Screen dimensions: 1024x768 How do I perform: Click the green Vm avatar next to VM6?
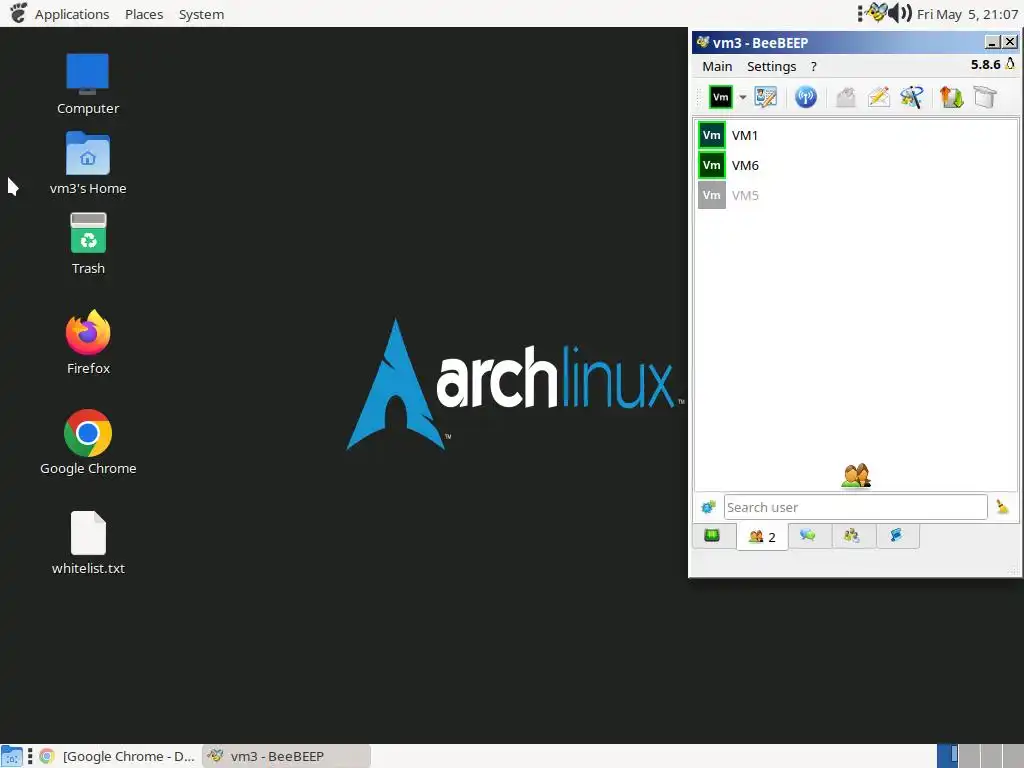point(711,165)
